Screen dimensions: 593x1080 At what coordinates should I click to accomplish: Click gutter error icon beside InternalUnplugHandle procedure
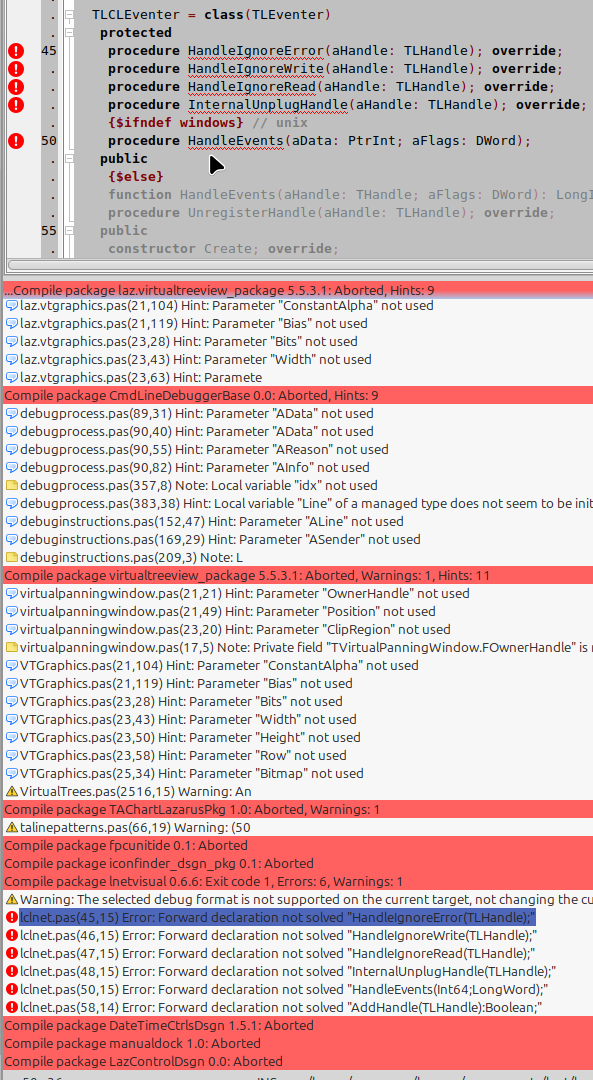(16, 105)
